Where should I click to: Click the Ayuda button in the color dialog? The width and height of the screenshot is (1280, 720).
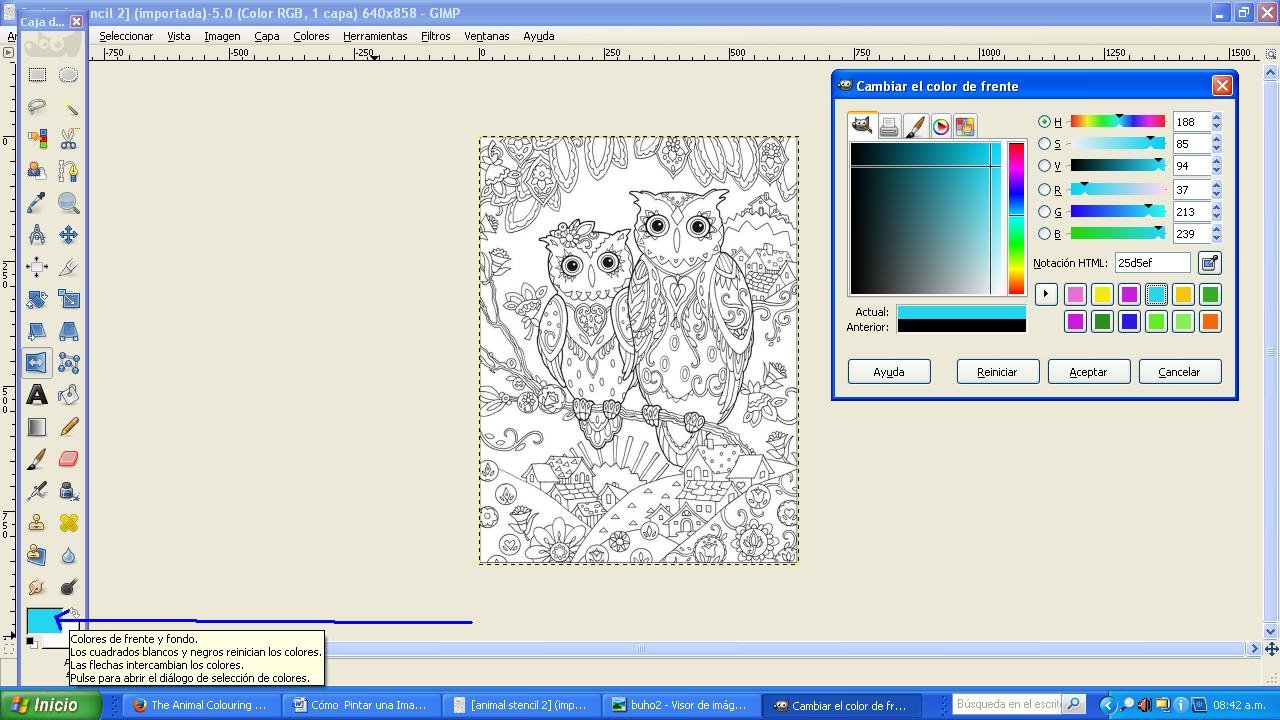click(x=889, y=372)
